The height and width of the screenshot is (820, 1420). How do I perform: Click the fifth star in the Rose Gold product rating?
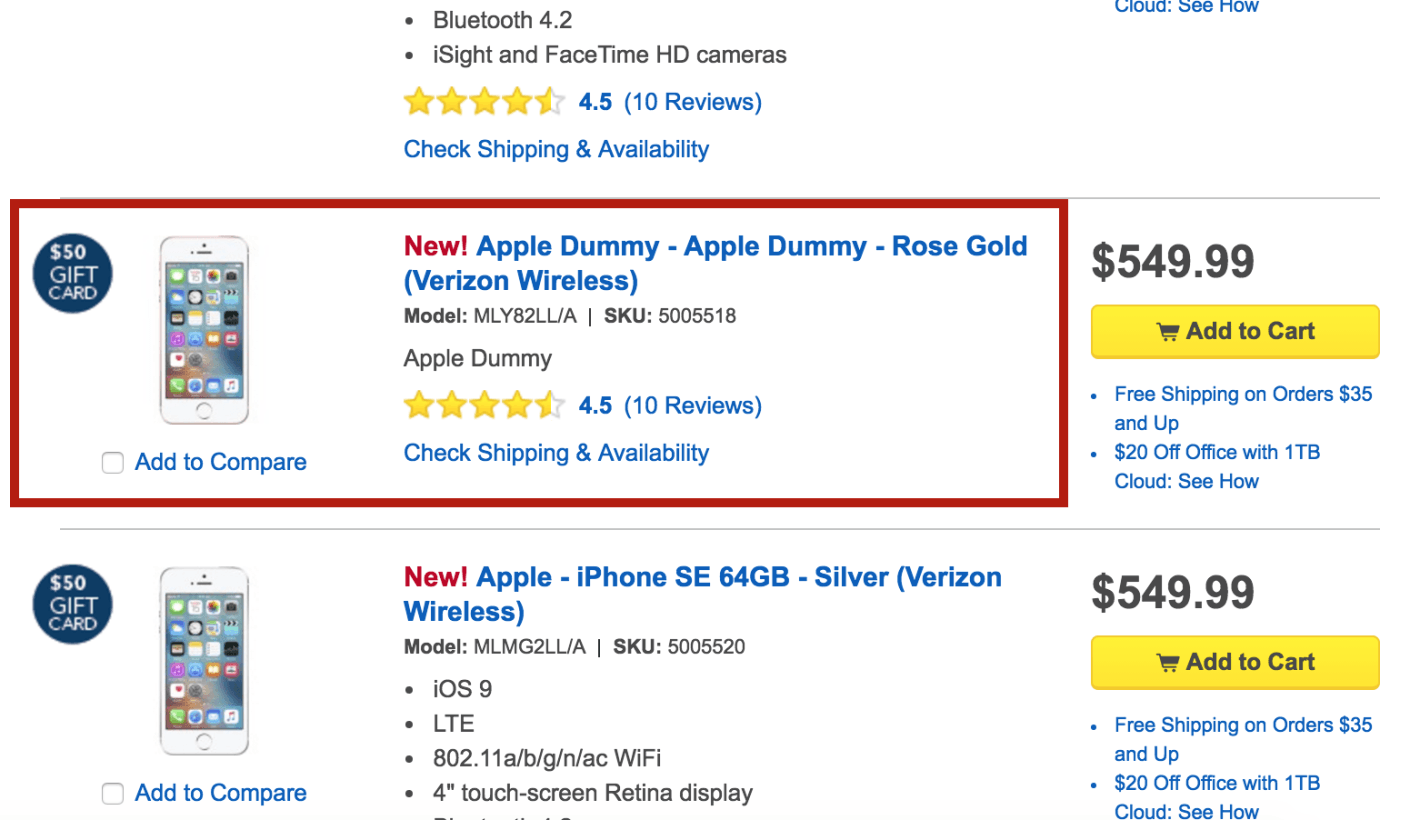pyautogui.click(x=548, y=405)
